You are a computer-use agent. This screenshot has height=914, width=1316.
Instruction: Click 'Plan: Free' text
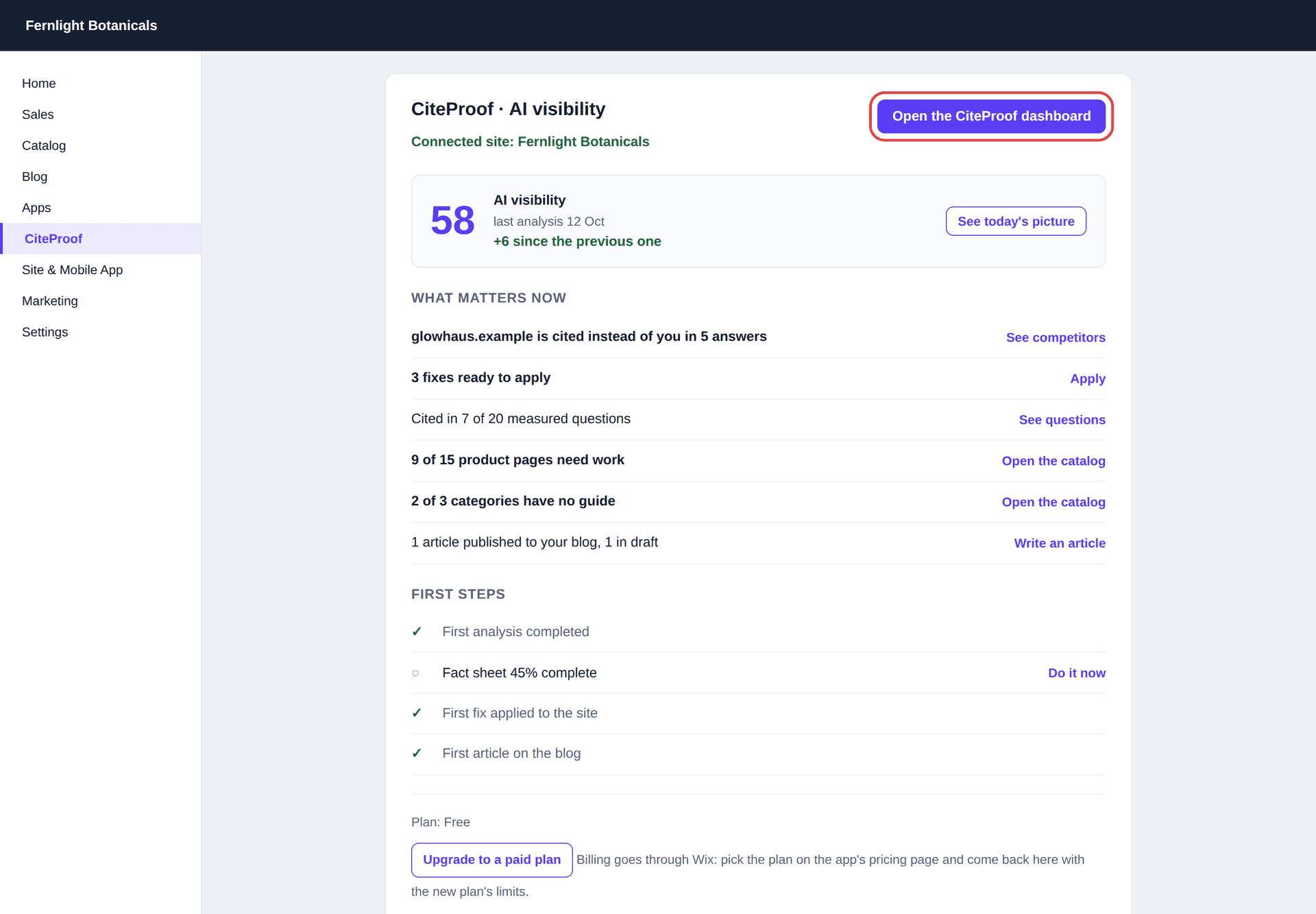[x=441, y=822]
